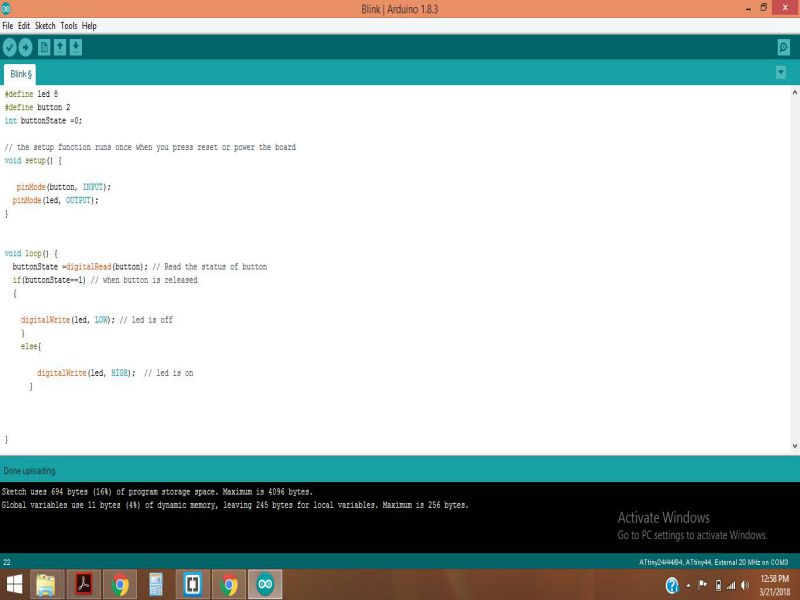Click the battery tray icon
This screenshot has width=800, height=600.
718,585
